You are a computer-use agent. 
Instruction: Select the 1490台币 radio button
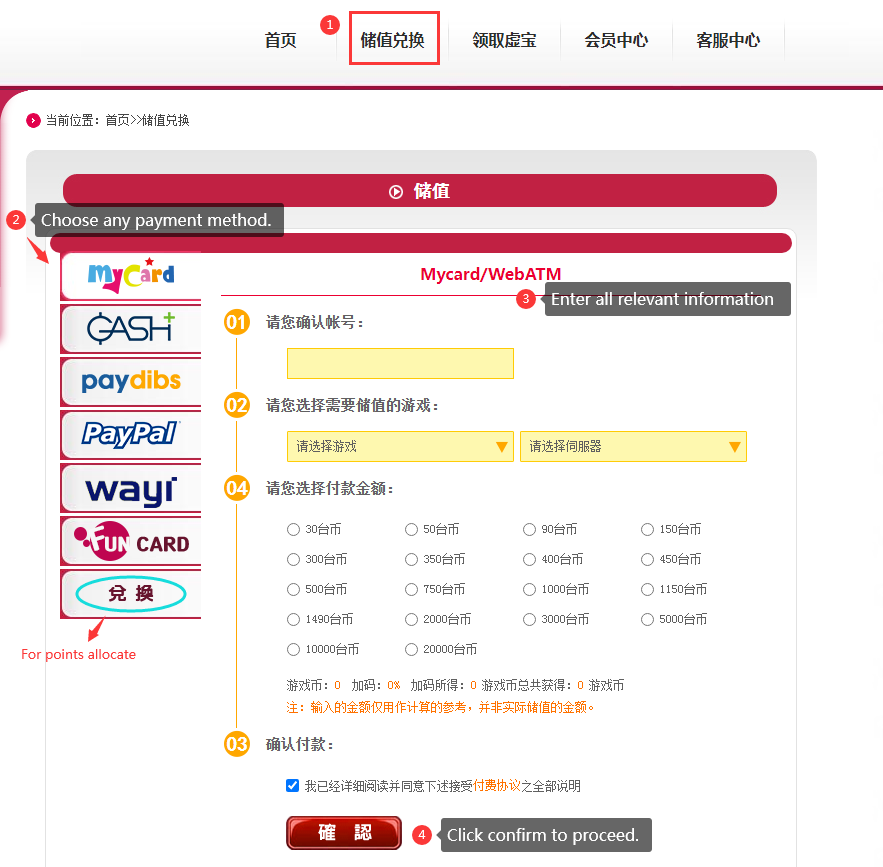[x=293, y=619]
